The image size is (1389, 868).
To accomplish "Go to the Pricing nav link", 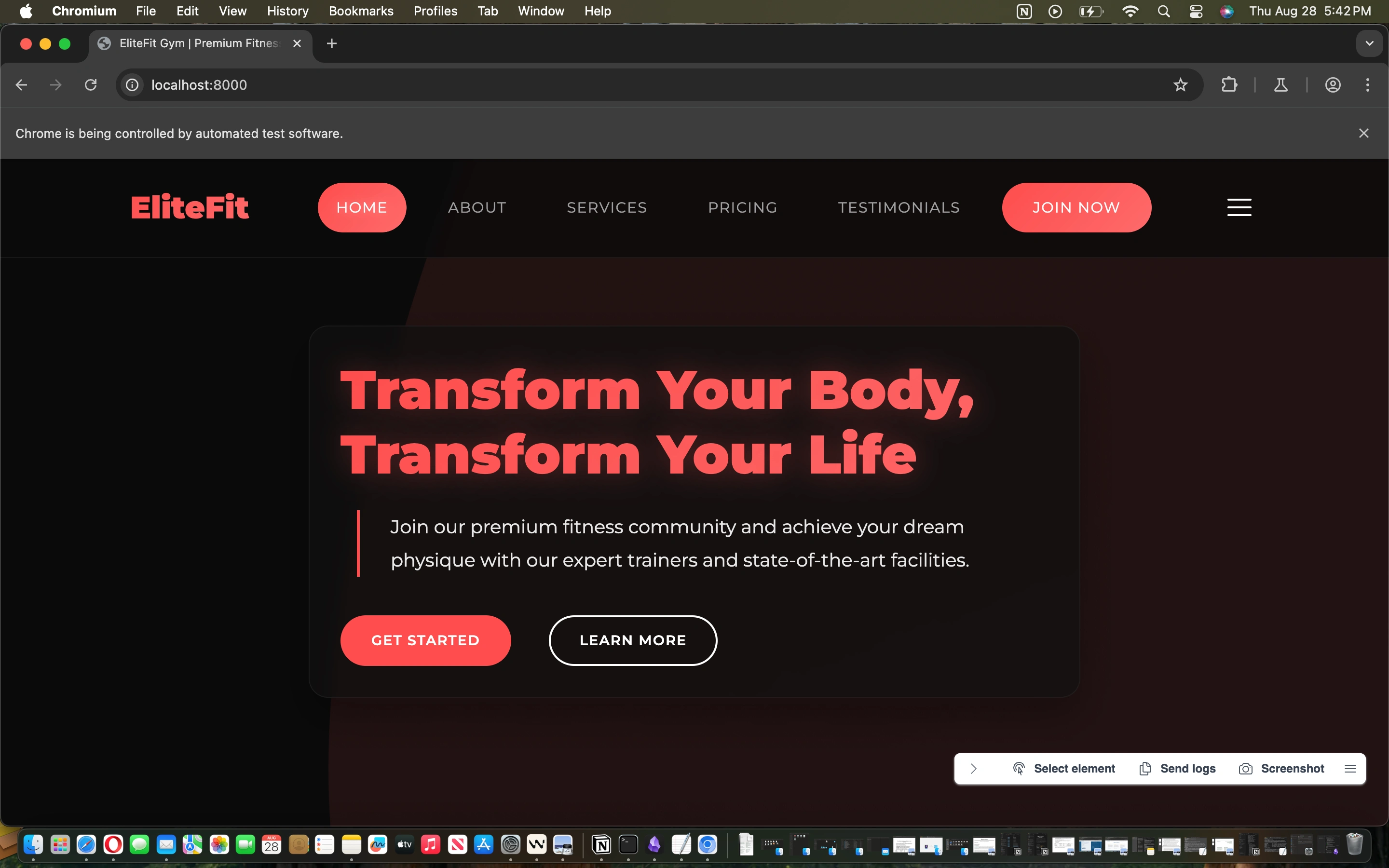I will [x=742, y=207].
